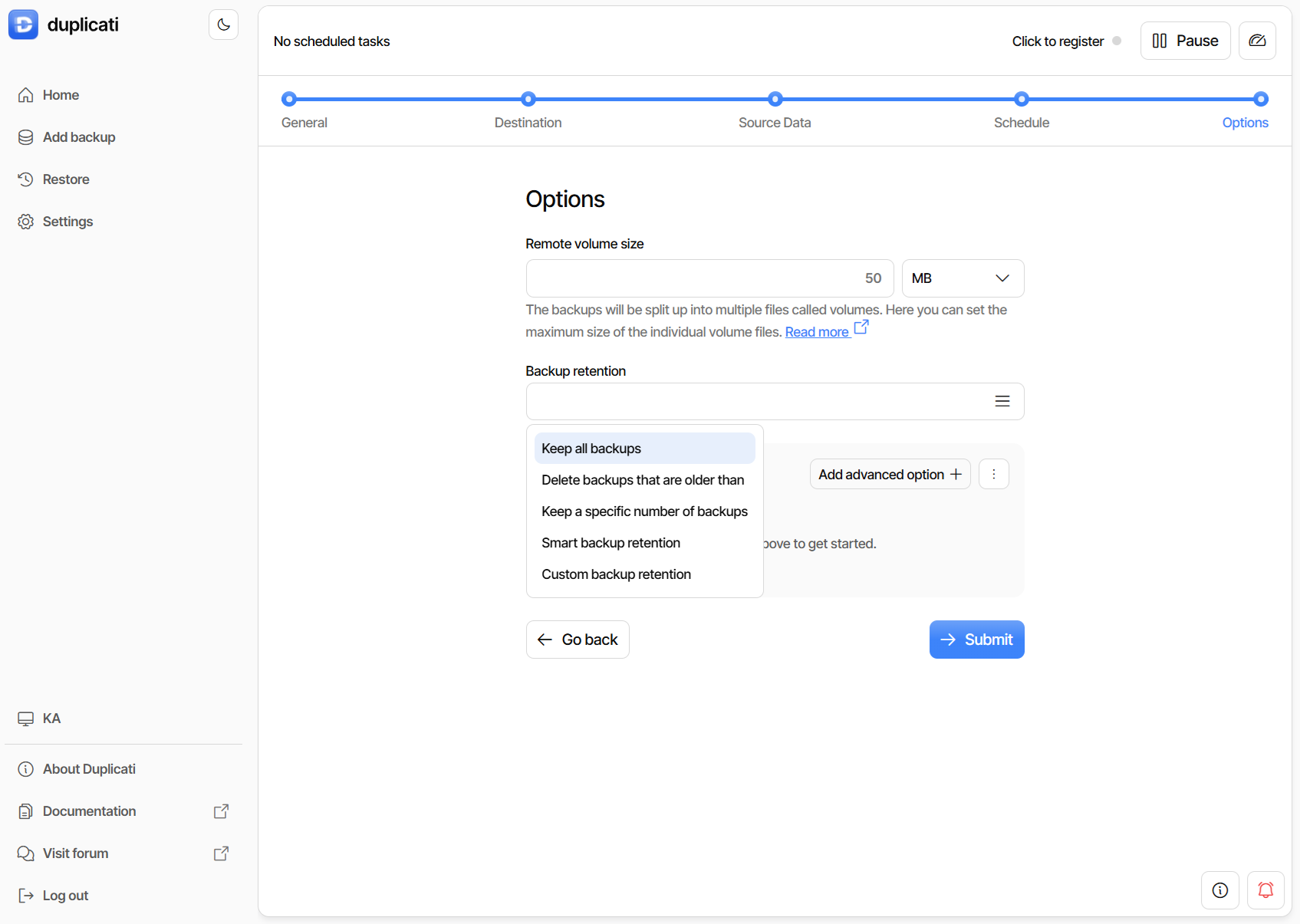This screenshot has width=1300, height=924.
Task: Jump to the General step
Action: (304, 111)
